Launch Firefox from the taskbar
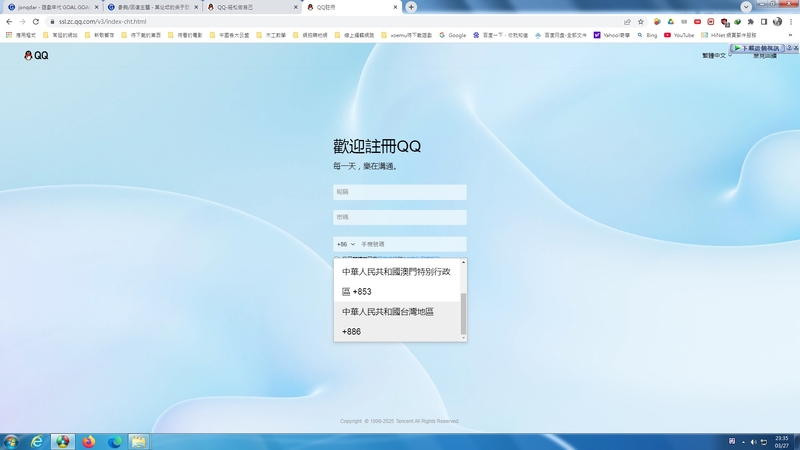Screen dimensions: 800x450 [89, 441]
